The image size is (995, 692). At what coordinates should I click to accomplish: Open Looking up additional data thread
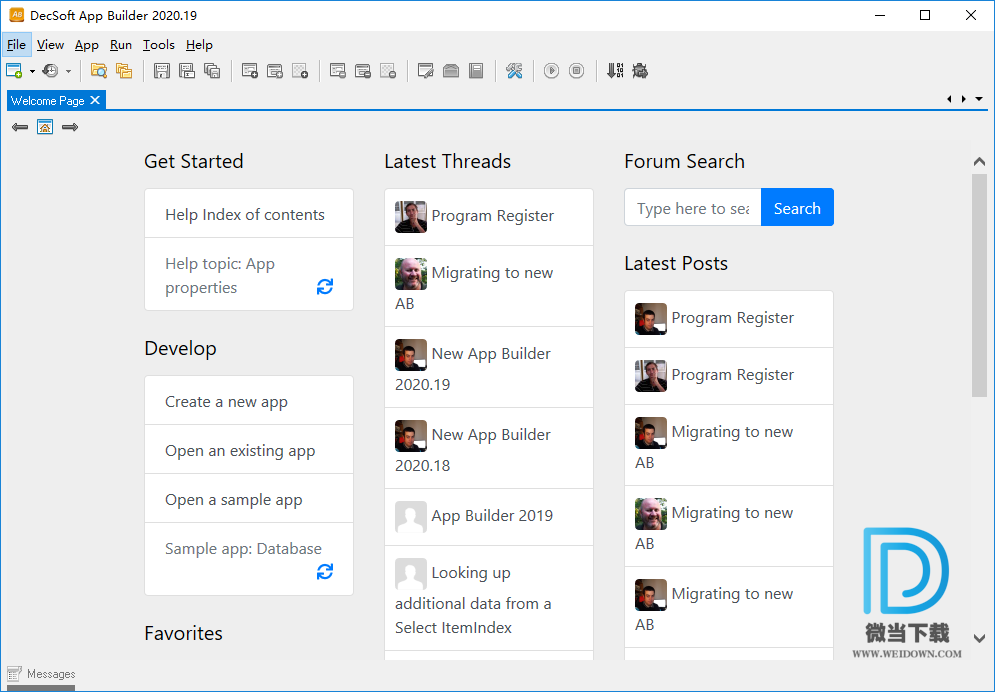point(489,598)
